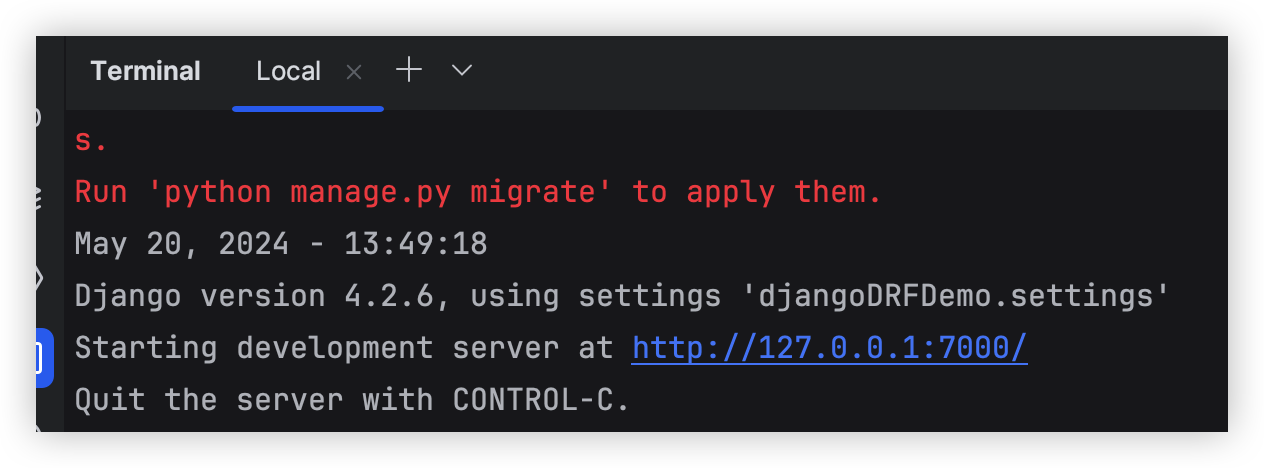Click the red 's.' output line

[x=90, y=141]
